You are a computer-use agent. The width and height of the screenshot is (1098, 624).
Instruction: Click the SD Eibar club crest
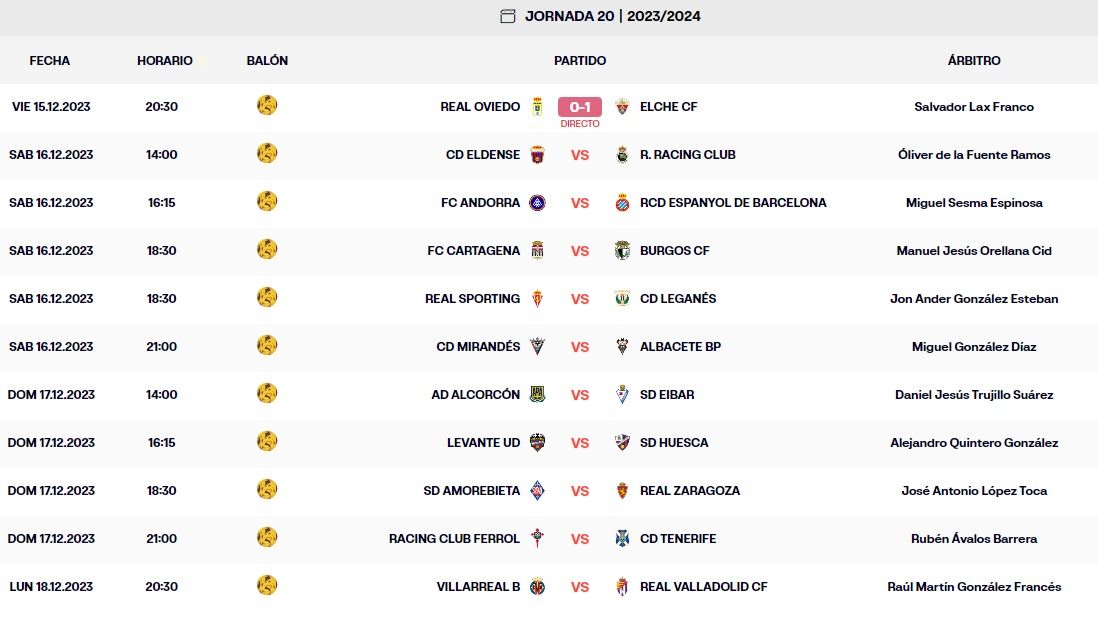click(622, 395)
